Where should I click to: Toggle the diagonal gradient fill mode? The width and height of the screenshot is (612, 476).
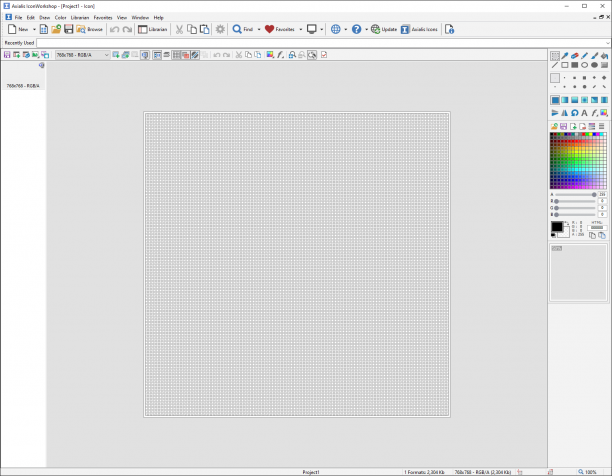[x=594, y=100]
